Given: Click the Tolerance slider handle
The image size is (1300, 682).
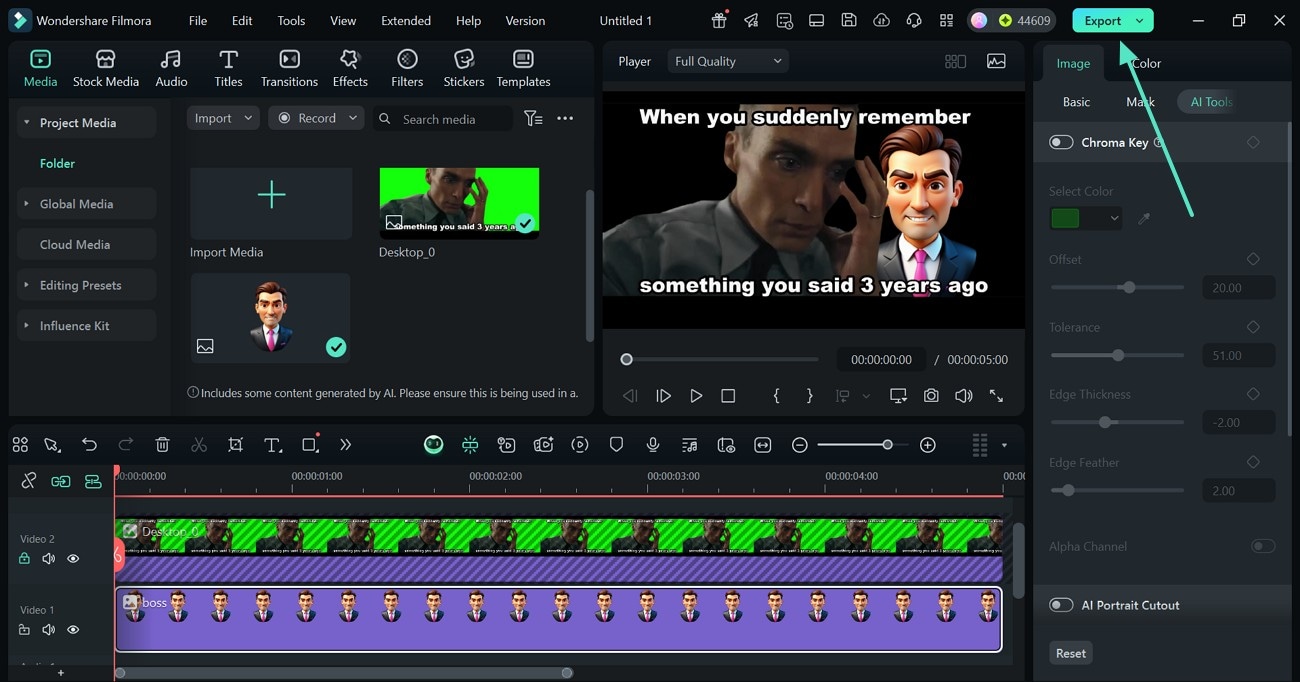Looking at the screenshot, I should click(x=1118, y=355).
